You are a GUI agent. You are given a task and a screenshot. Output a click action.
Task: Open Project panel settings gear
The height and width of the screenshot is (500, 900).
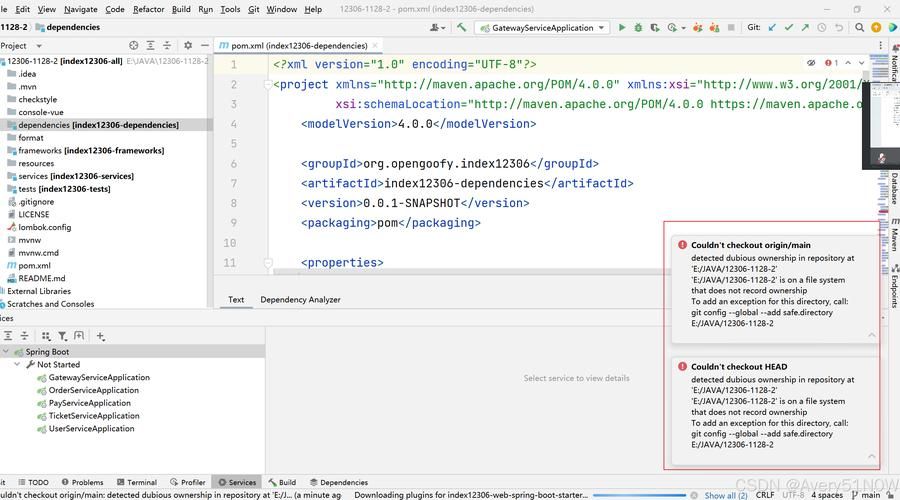[187, 45]
